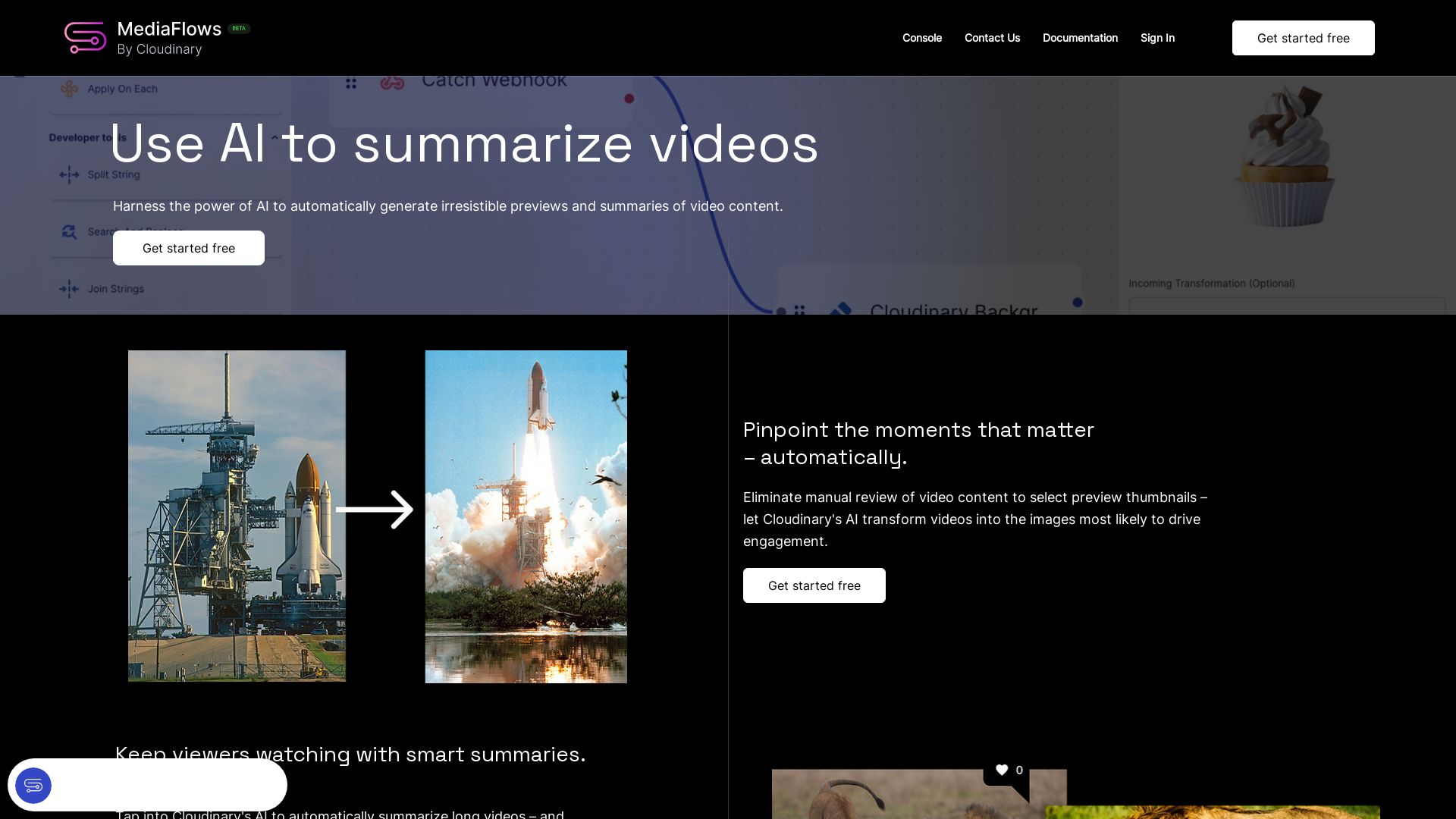Toggle the heart like on the lion video
Image resolution: width=1456 pixels, height=819 pixels.
1003,770
